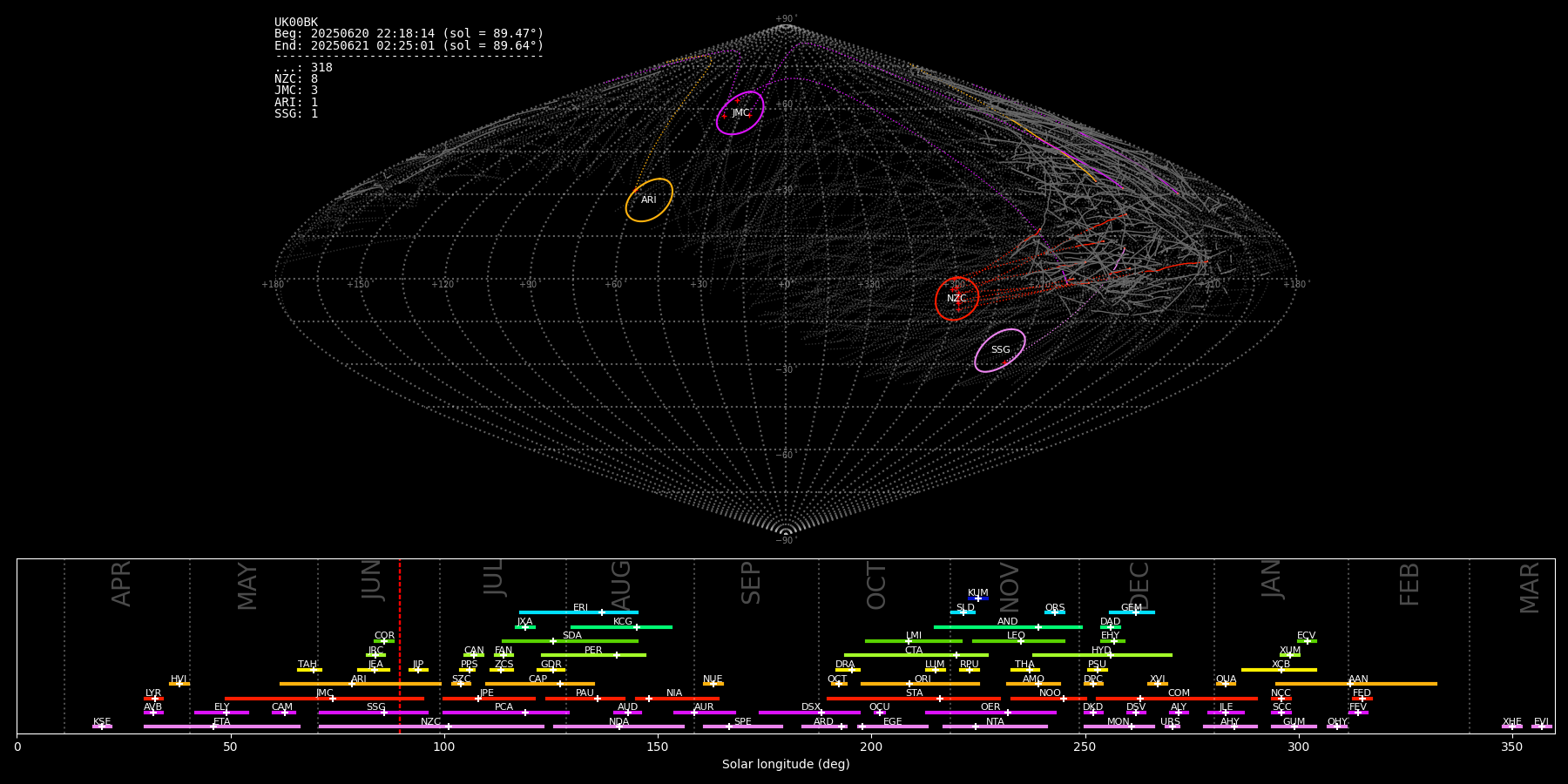Click the '100' tick on solar longitude axis
1568x784 pixels.
(443, 747)
